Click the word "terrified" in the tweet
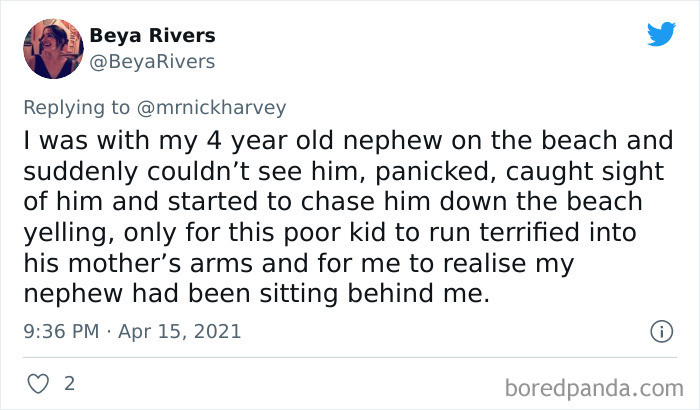Viewport: 700px width, 410px height. 529,232
